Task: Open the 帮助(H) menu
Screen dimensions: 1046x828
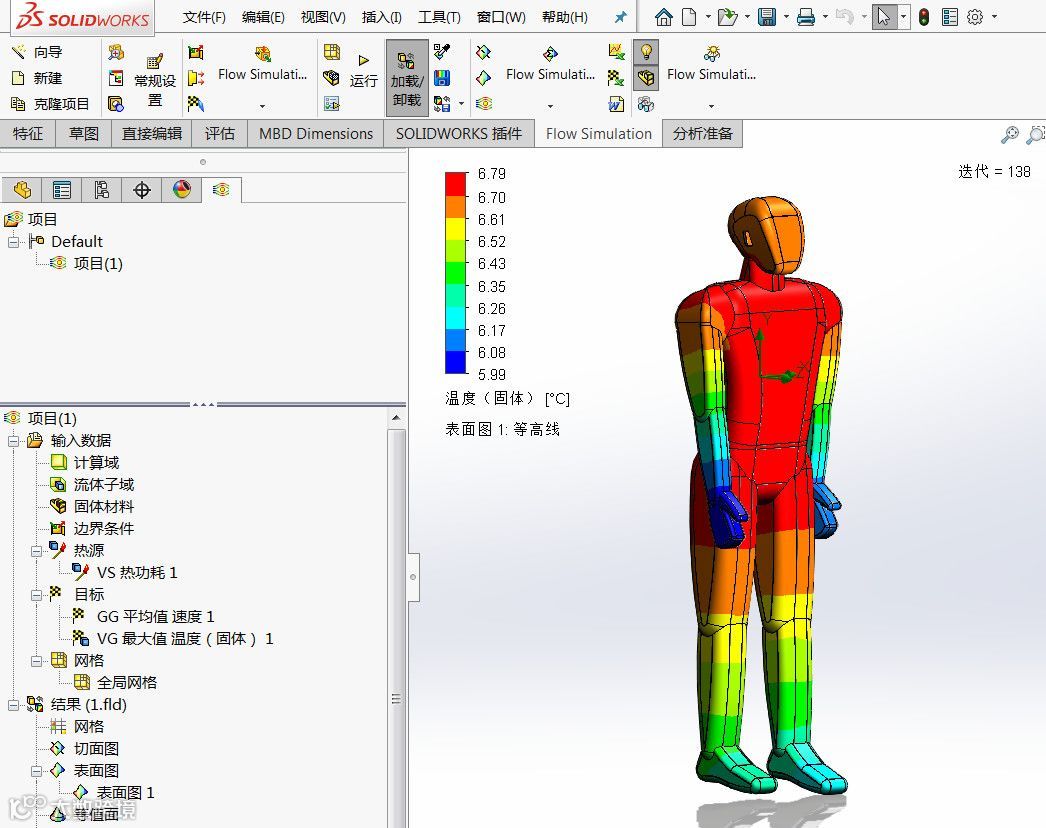Action: click(565, 17)
